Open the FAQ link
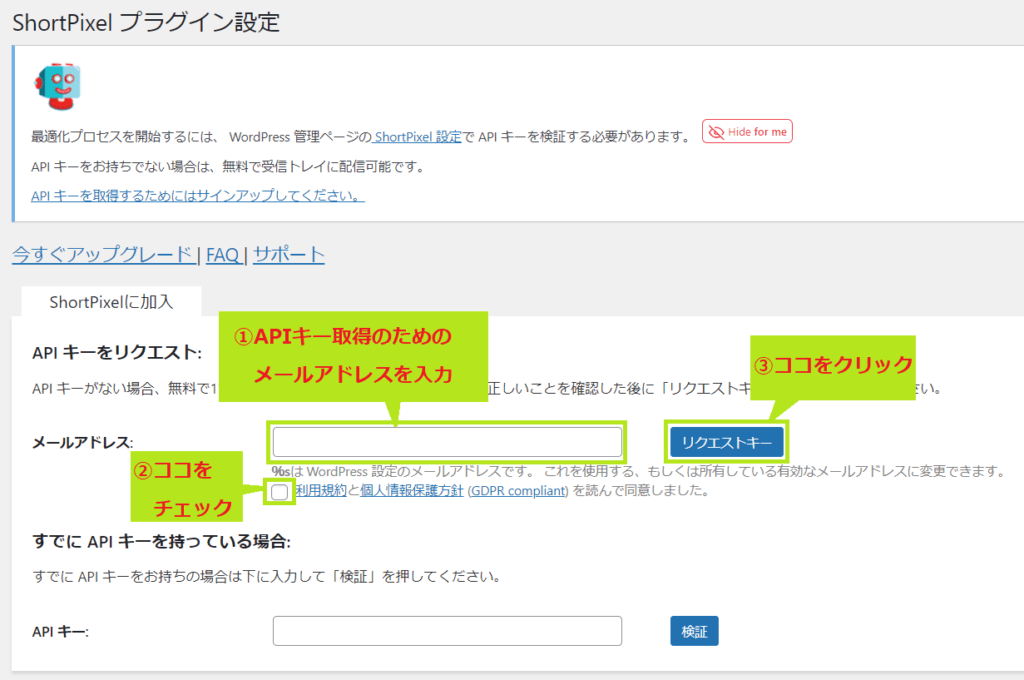 point(222,255)
